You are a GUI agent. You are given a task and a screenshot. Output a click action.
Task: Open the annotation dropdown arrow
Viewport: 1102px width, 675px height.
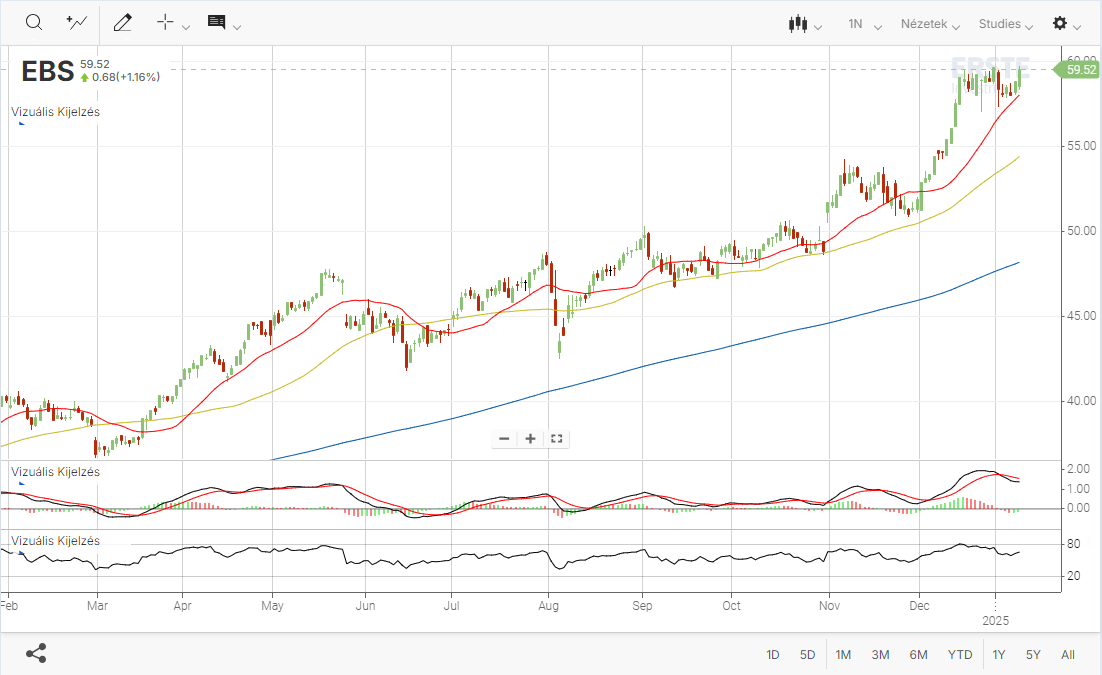(237, 27)
